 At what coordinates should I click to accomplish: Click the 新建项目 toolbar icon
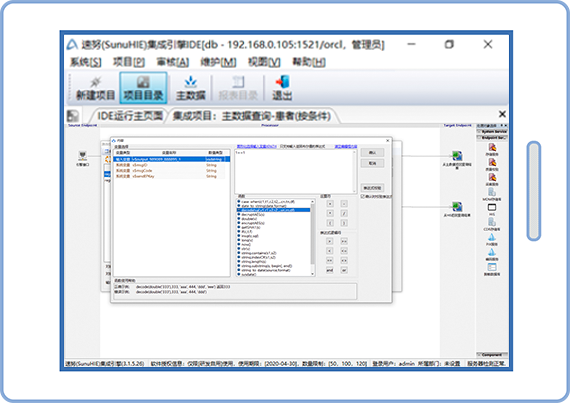click(x=96, y=88)
